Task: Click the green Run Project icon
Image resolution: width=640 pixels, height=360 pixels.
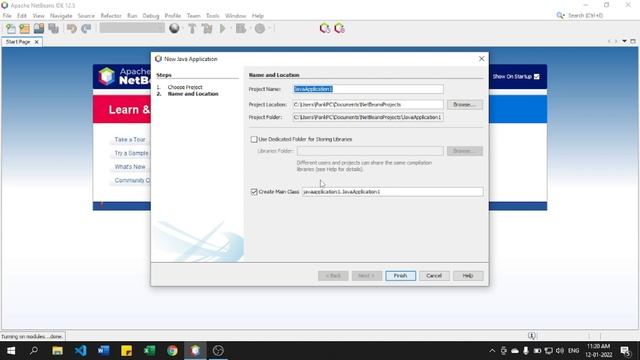Action: [223, 29]
